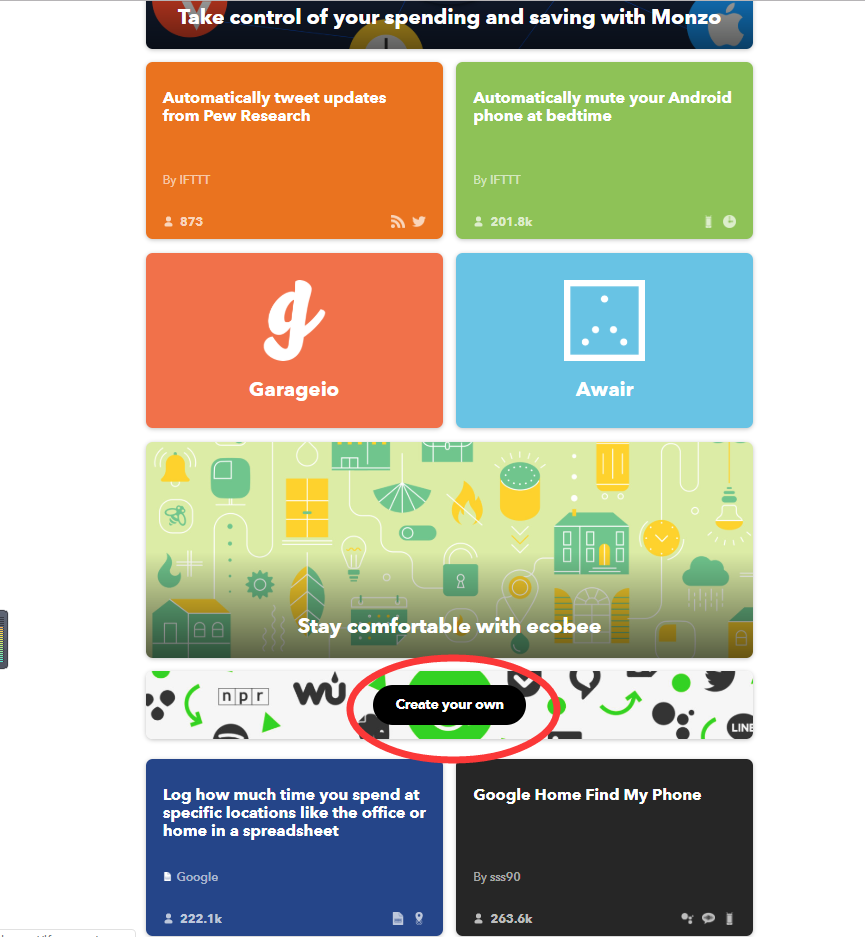Click the user count icon next to 222.1k
865x937 pixels.
tap(168, 918)
